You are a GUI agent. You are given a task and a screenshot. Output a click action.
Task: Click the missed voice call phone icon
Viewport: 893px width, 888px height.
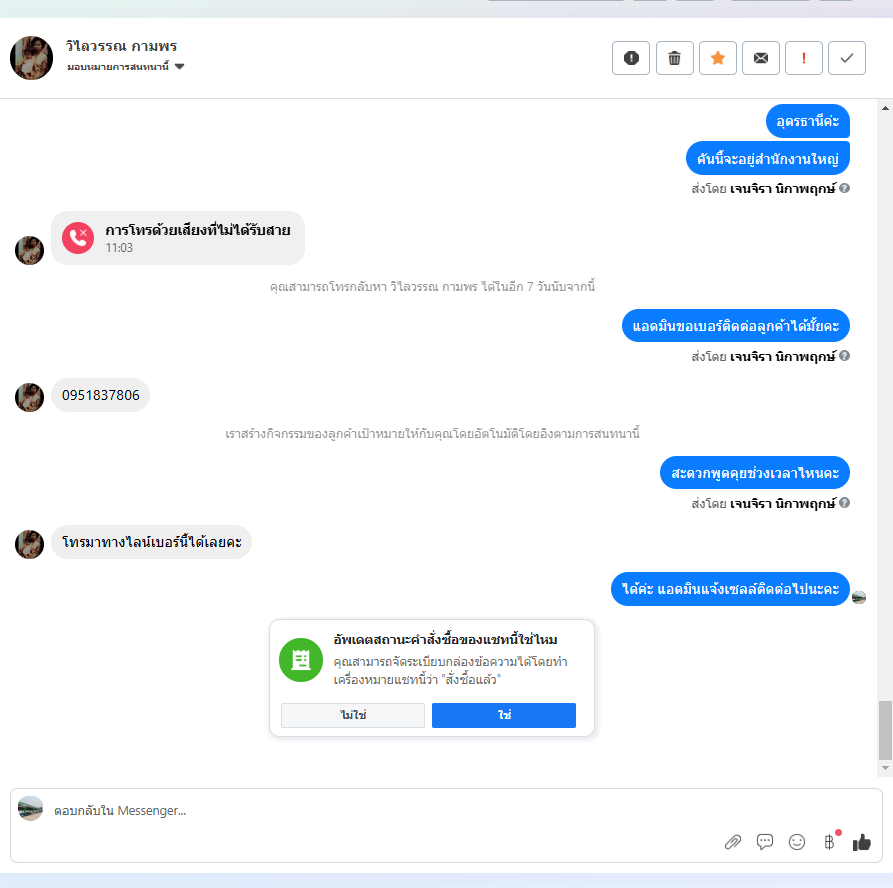78,238
